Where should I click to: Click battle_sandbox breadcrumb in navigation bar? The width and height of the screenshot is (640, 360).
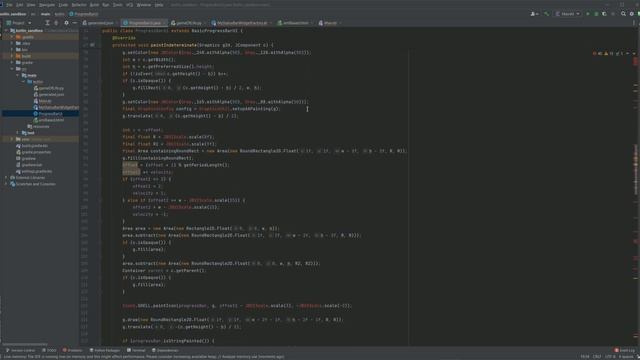coord(13,14)
